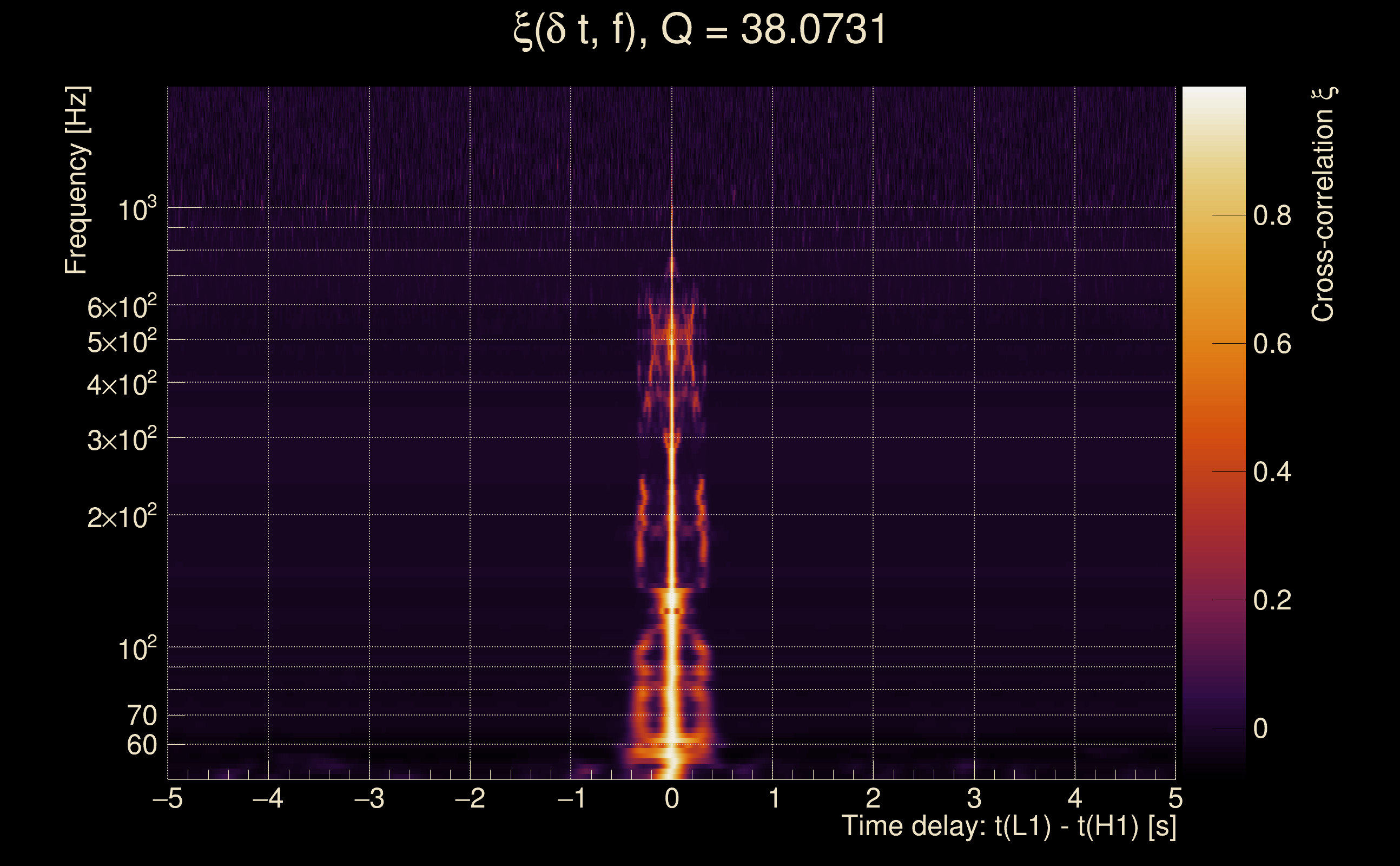The width and height of the screenshot is (1400, 866).
Task: Click the 0 colorbar tick label
Action: pos(1260,729)
